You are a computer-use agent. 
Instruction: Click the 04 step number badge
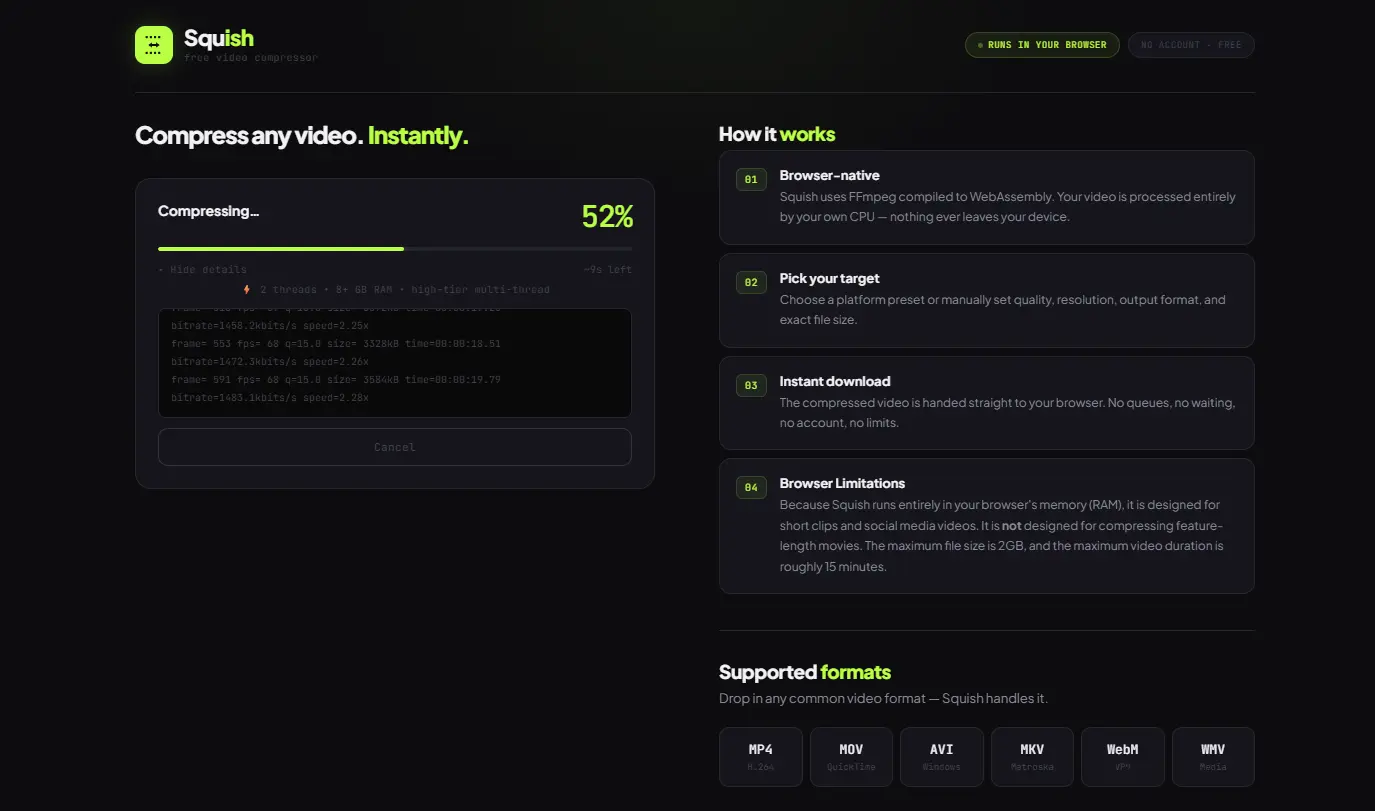click(751, 488)
